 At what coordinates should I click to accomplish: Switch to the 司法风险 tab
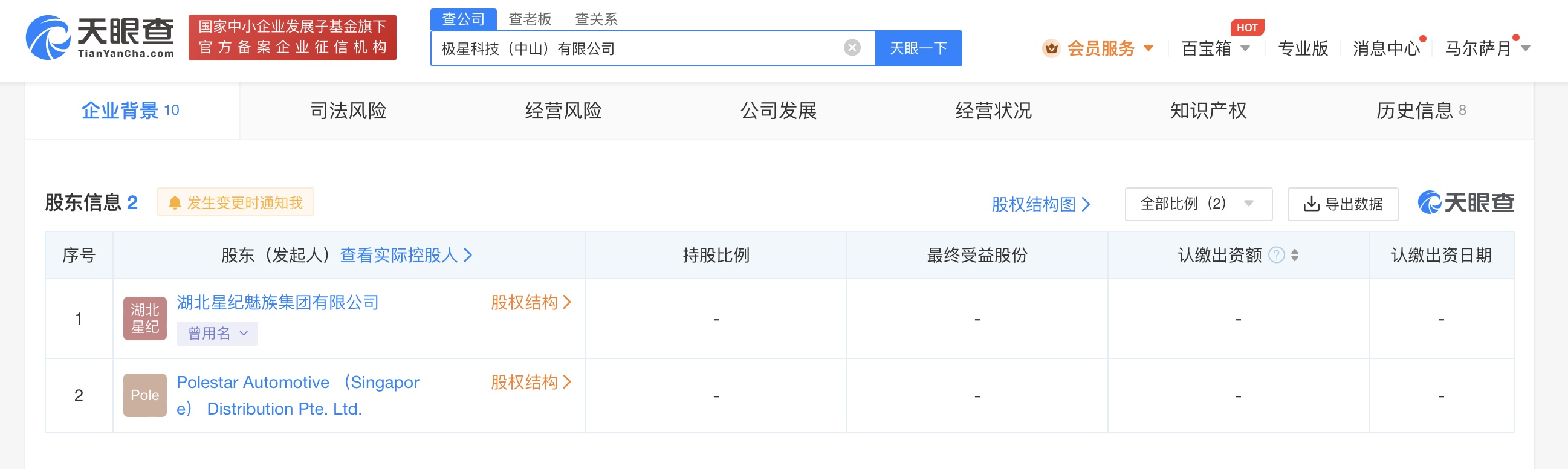[348, 111]
